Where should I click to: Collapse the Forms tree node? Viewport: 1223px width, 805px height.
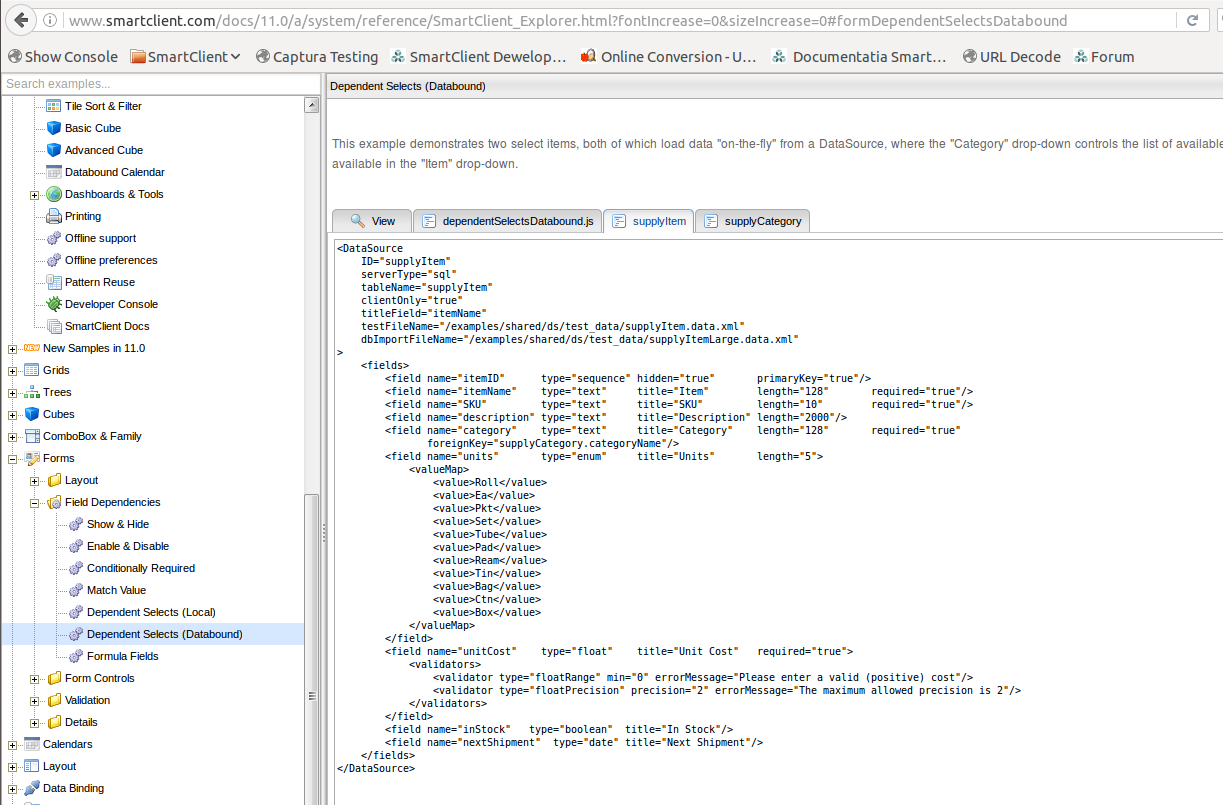click(12, 458)
